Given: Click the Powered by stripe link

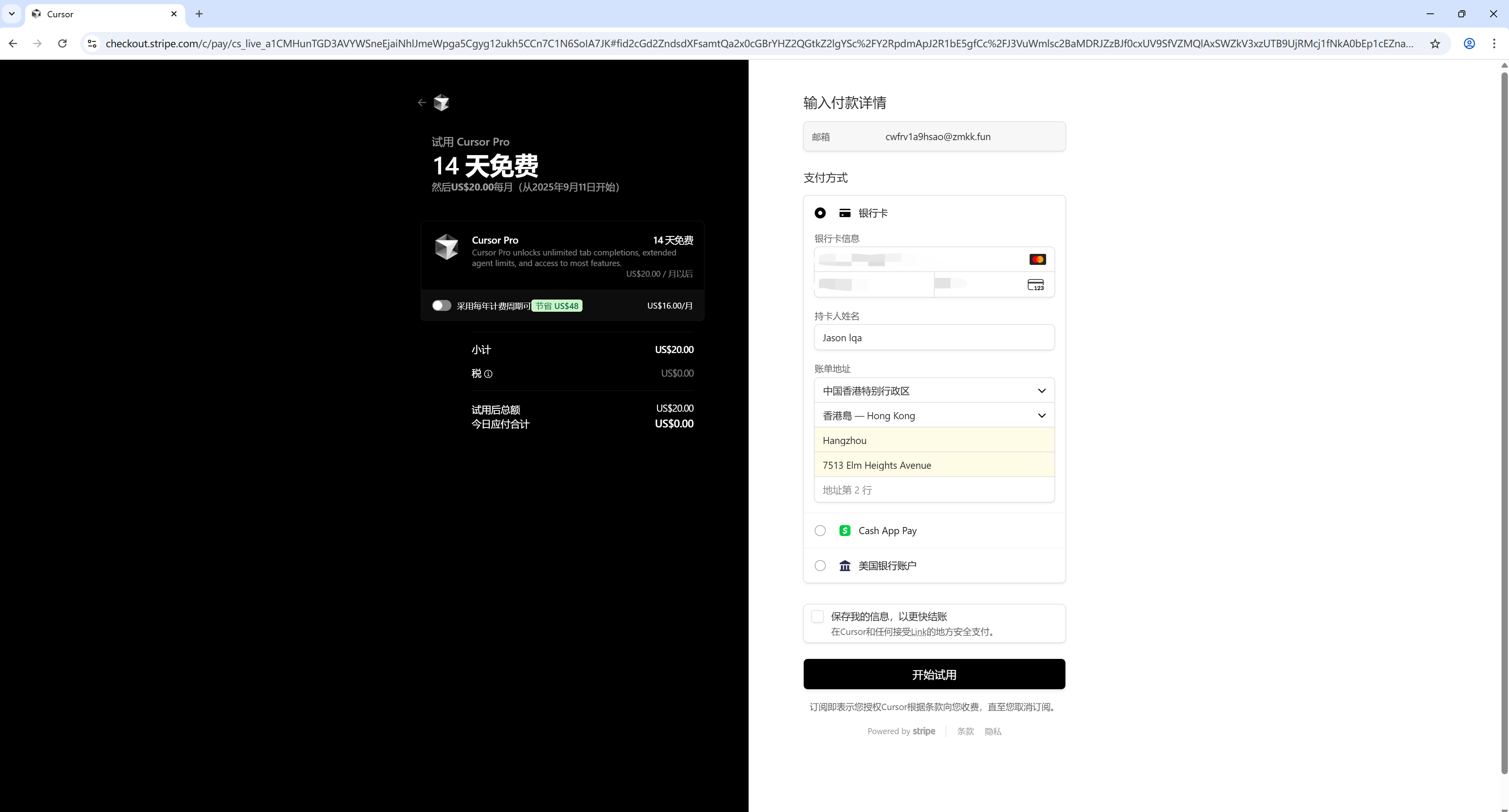Looking at the screenshot, I should (902, 731).
